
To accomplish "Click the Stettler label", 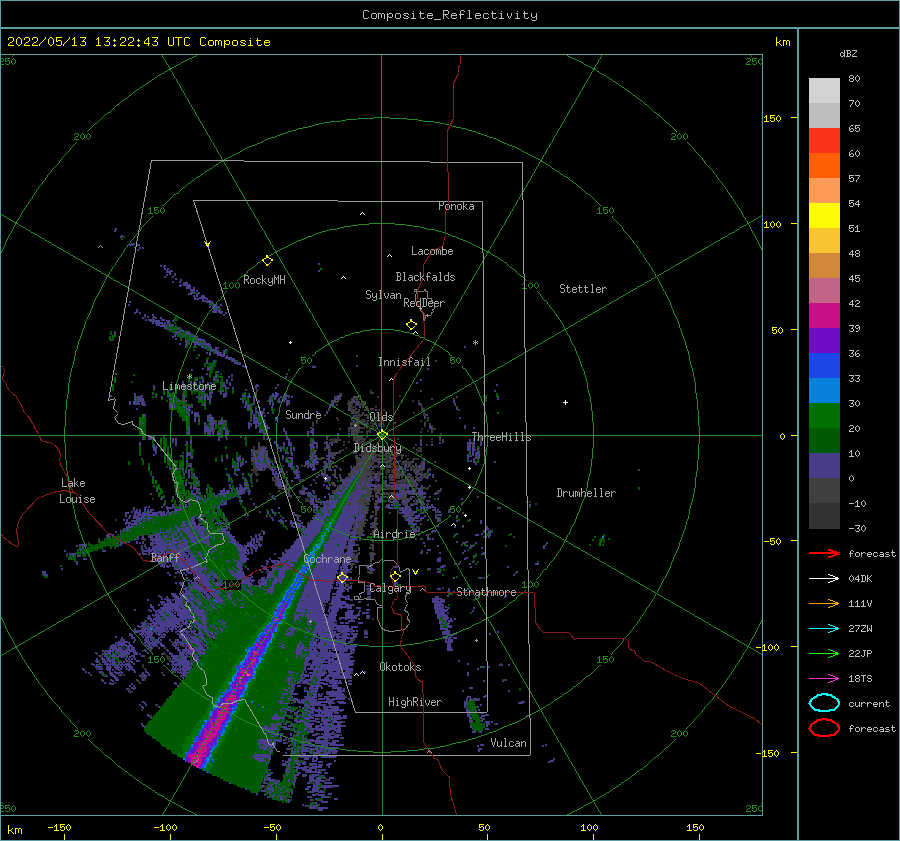I will tap(583, 289).
